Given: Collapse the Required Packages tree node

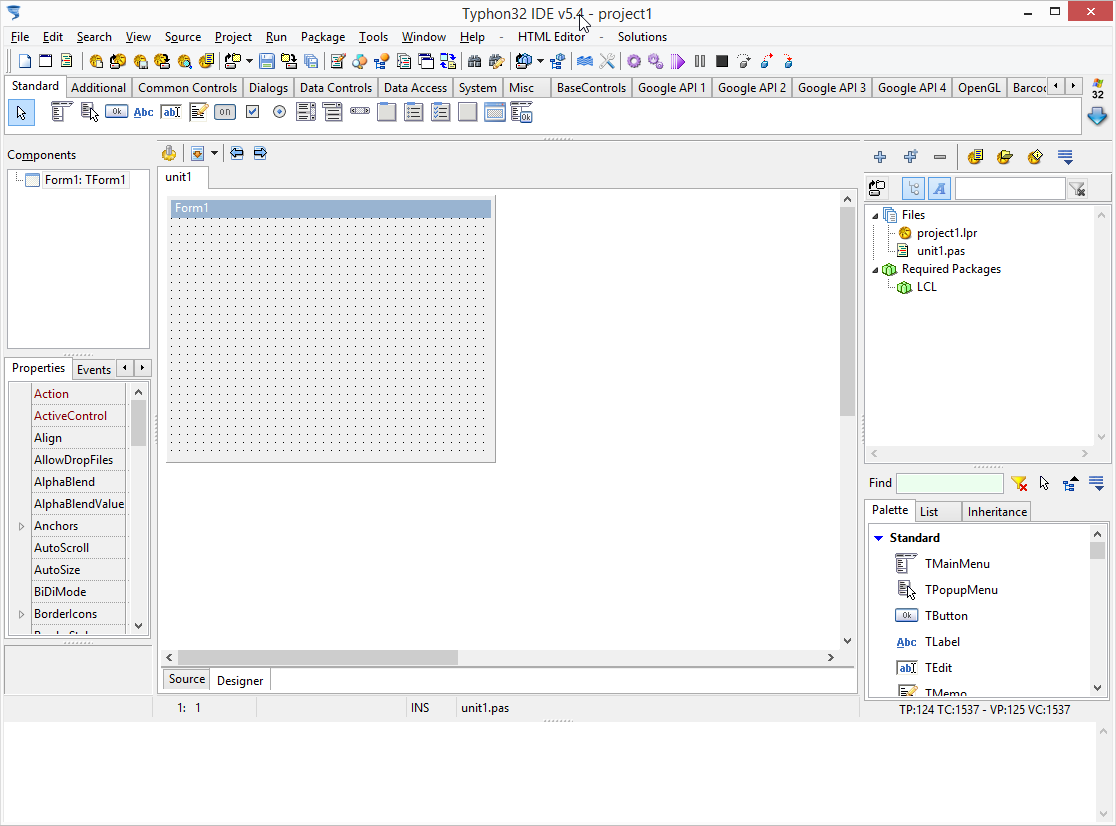Looking at the screenshot, I should point(875,270).
